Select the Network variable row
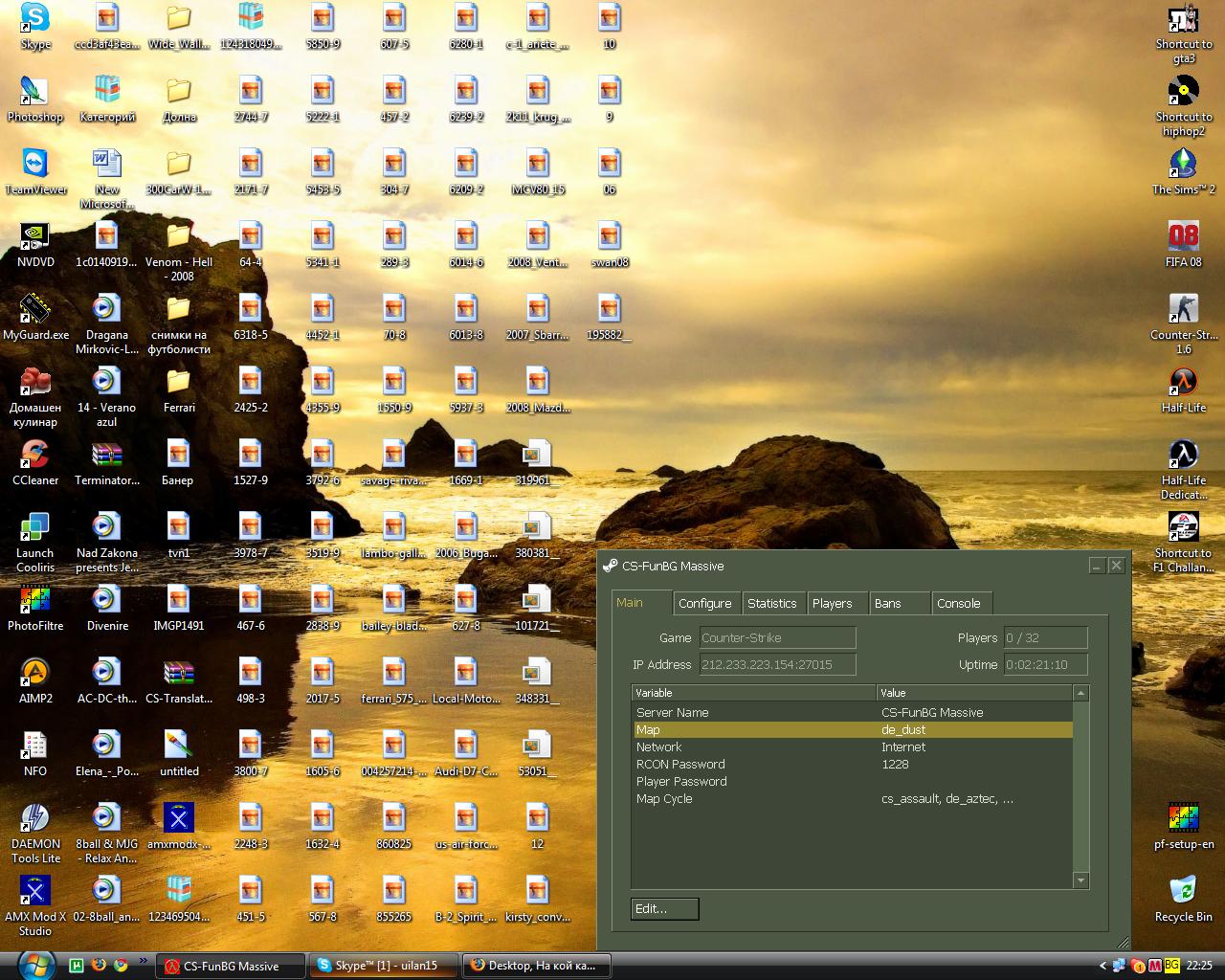The width and height of the screenshot is (1225, 980). click(852, 746)
